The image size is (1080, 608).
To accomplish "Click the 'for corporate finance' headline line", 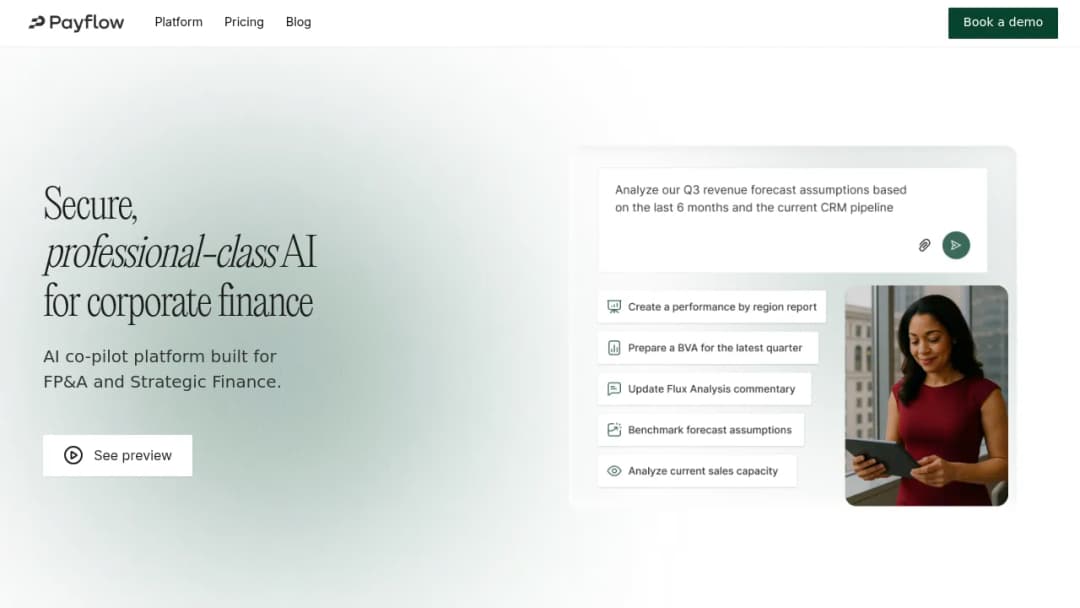I will tap(178, 302).
